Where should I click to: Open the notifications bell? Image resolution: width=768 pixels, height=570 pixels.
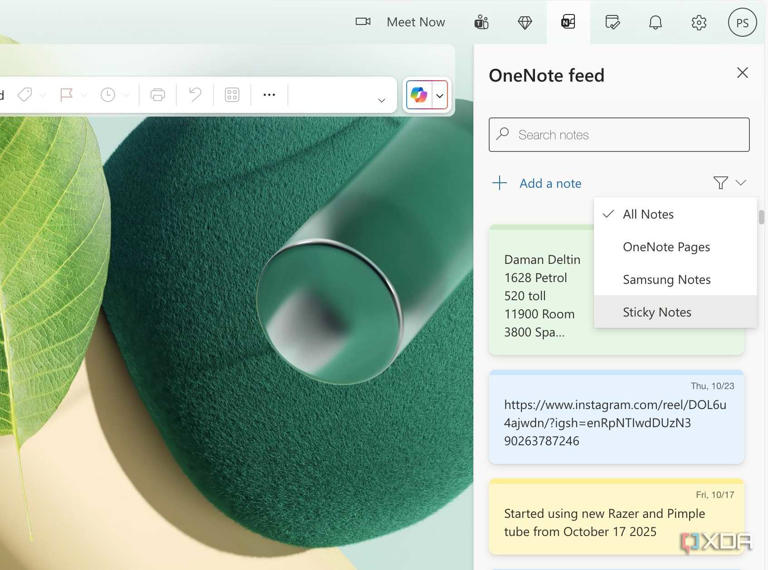[x=655, y=22]
